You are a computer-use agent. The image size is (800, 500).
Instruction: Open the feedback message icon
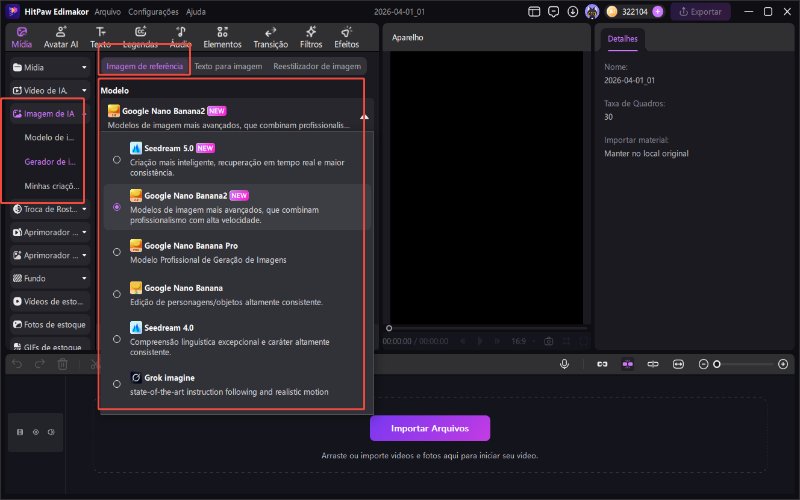(x=553, y=12)
